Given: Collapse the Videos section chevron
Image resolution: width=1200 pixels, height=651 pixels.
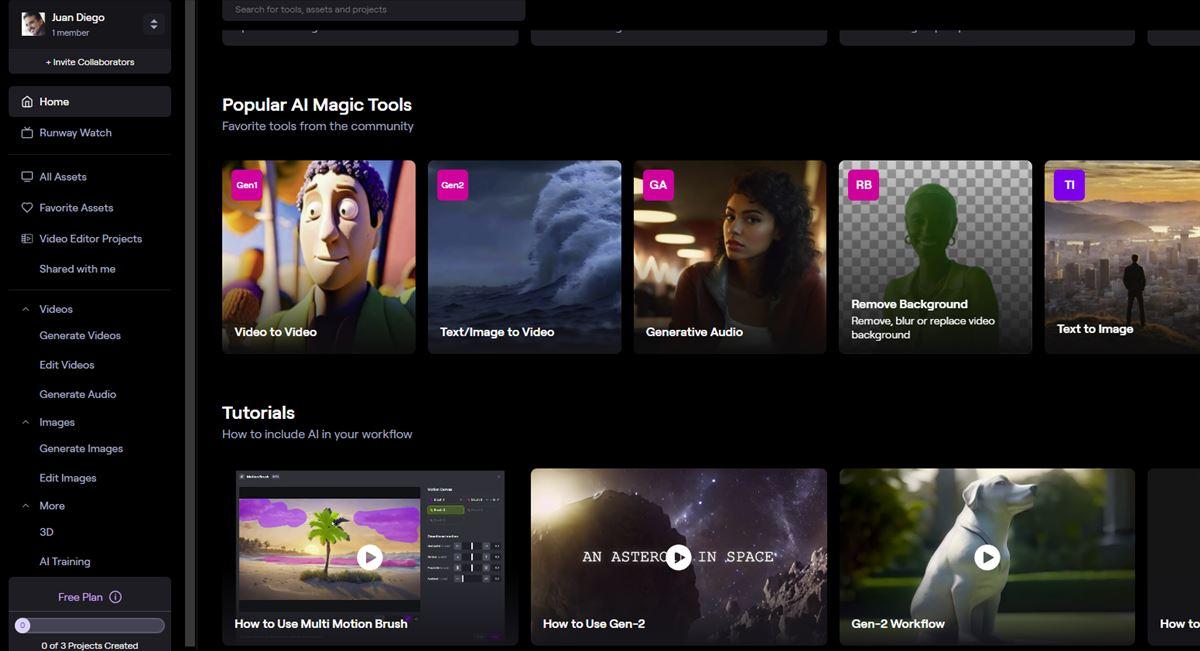Looking at the screenshot, I should coord(26,310).
